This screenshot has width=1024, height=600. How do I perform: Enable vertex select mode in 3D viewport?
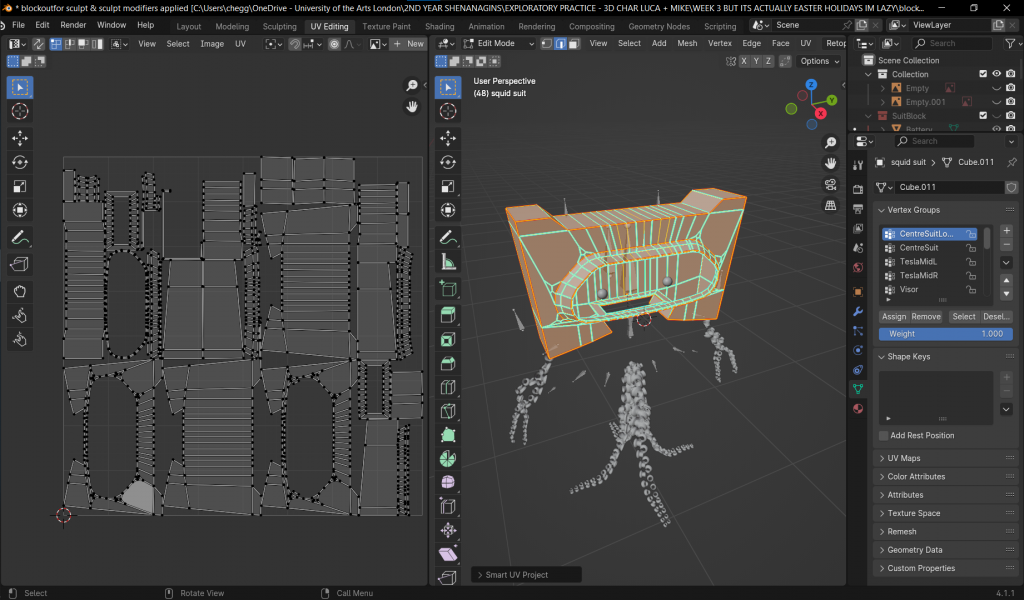[547, 44]
